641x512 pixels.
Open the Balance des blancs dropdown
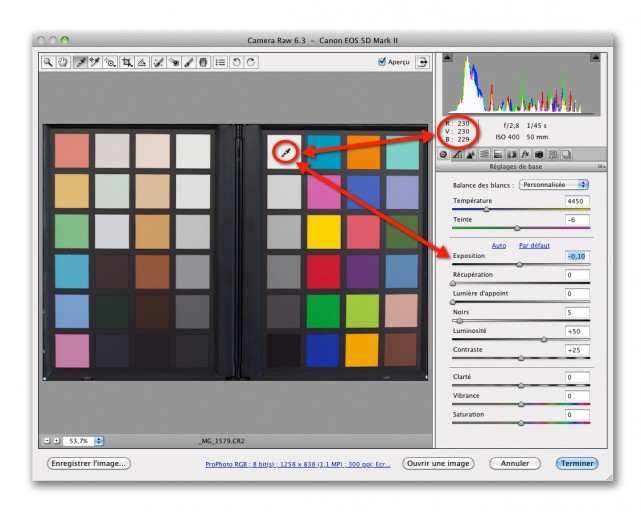click(x=554, y=185)
